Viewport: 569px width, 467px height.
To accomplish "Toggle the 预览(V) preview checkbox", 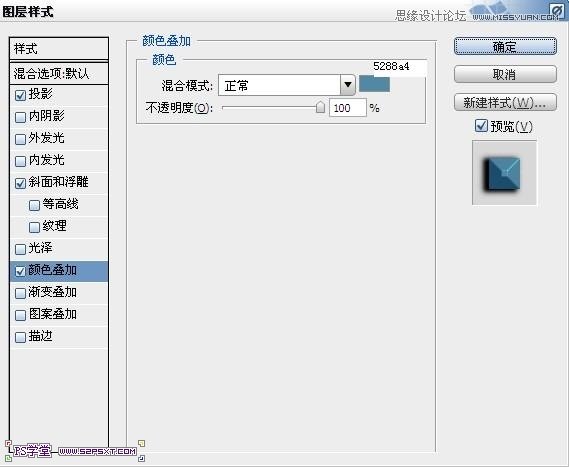I will tap(481, 126).
